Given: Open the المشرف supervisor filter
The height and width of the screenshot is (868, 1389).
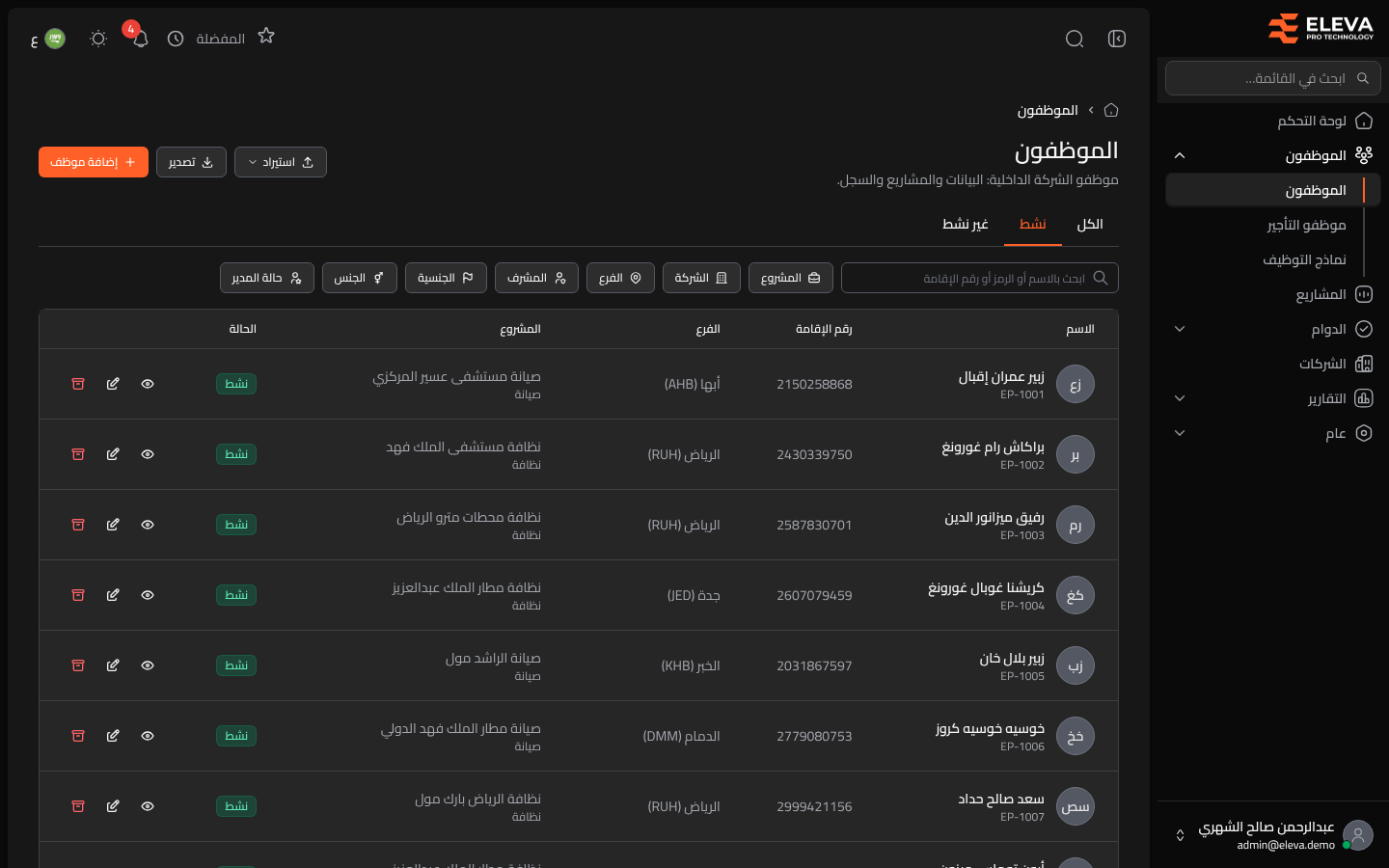Looking at the screenshot, I should [x=536, y=278].
